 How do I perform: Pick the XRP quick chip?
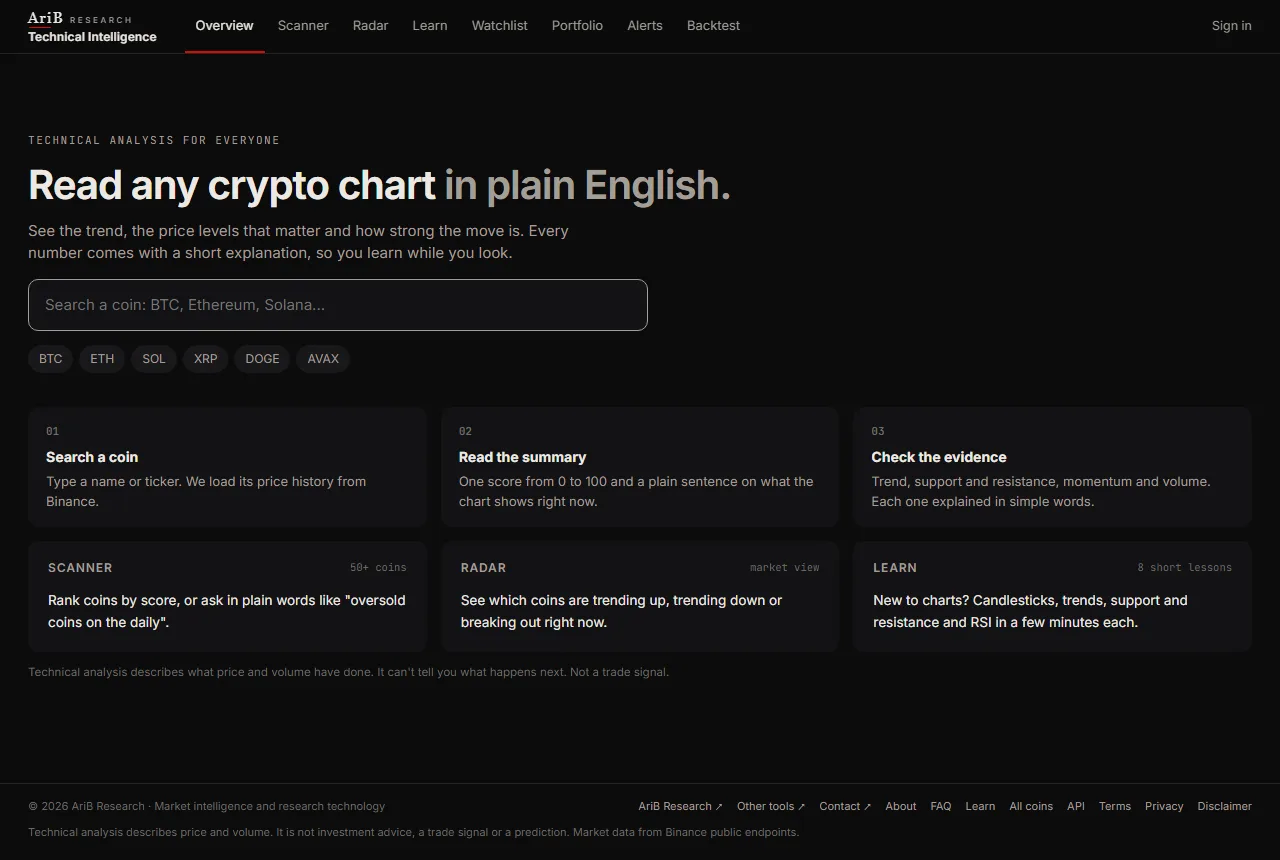click(x=206, y=359)
